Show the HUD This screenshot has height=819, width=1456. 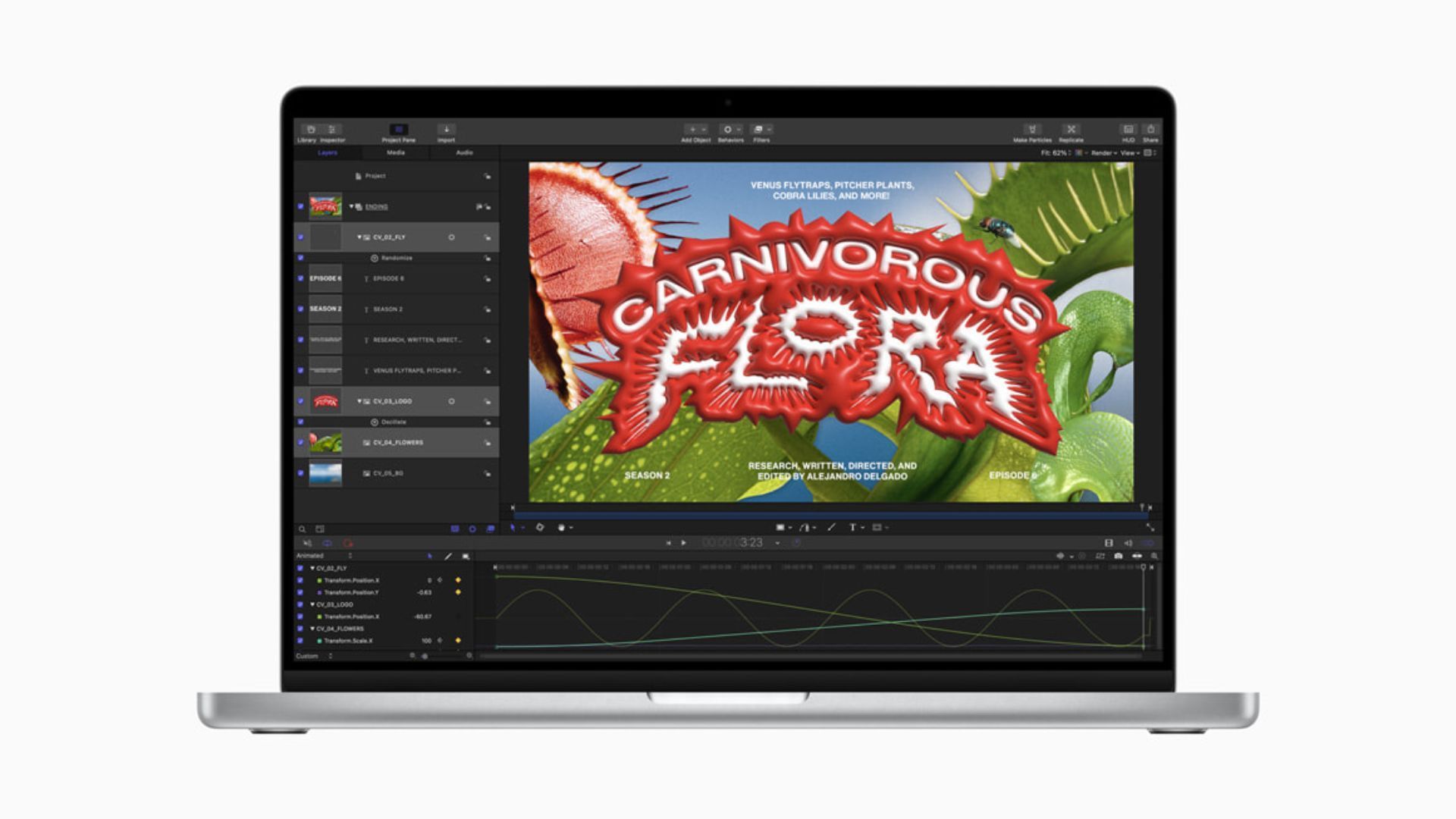coord(1128,130)
